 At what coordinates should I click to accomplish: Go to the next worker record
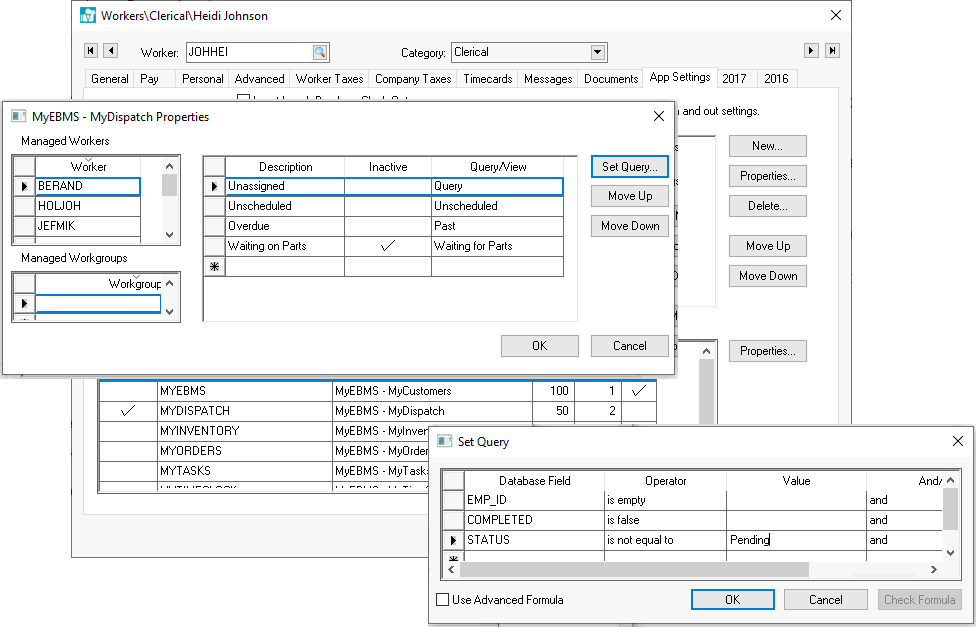coord(812,51)
